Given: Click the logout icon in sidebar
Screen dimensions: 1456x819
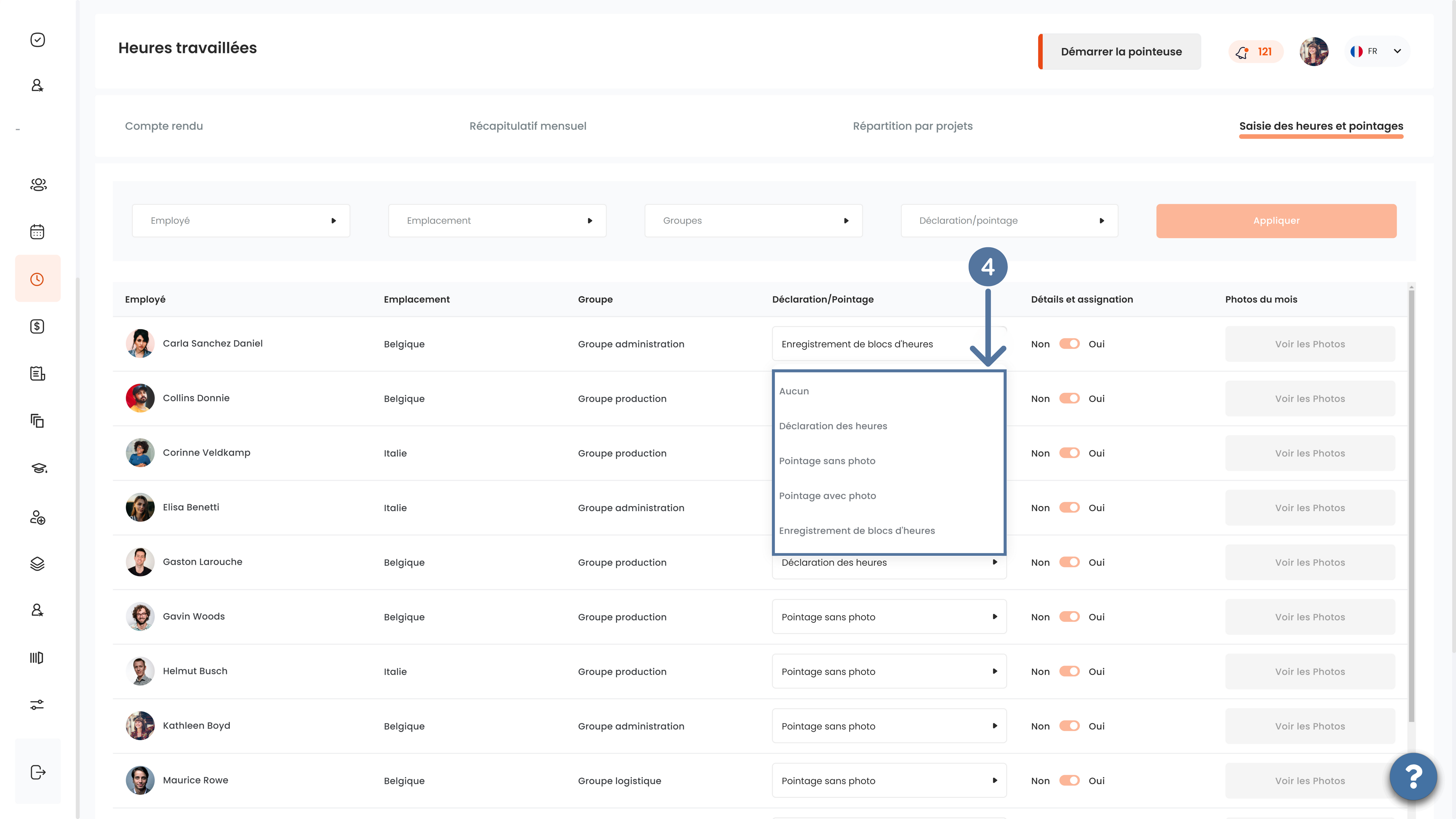Looking at the screenshot, I should coord(38,772).
